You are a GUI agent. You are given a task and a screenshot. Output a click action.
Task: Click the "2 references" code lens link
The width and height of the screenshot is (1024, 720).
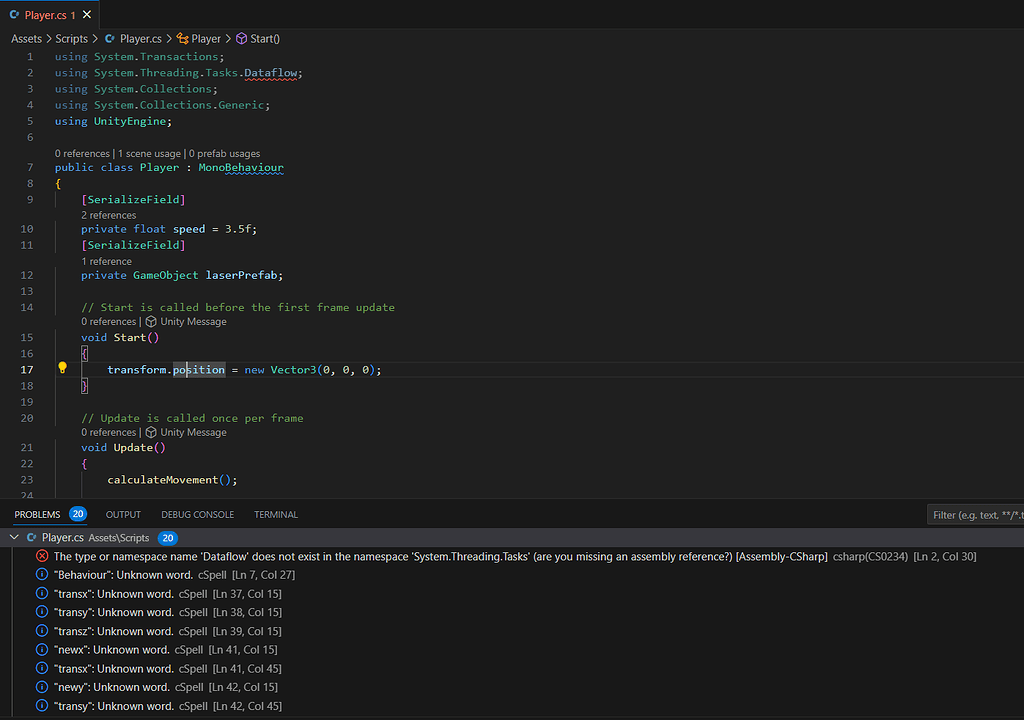(109, 215)
